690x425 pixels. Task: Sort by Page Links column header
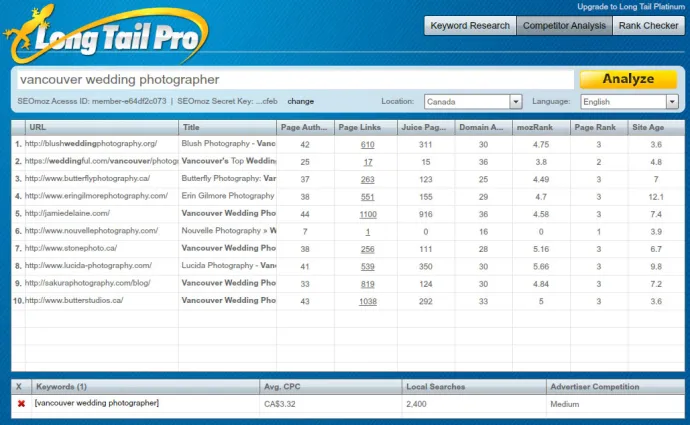[x=366, y=127]
